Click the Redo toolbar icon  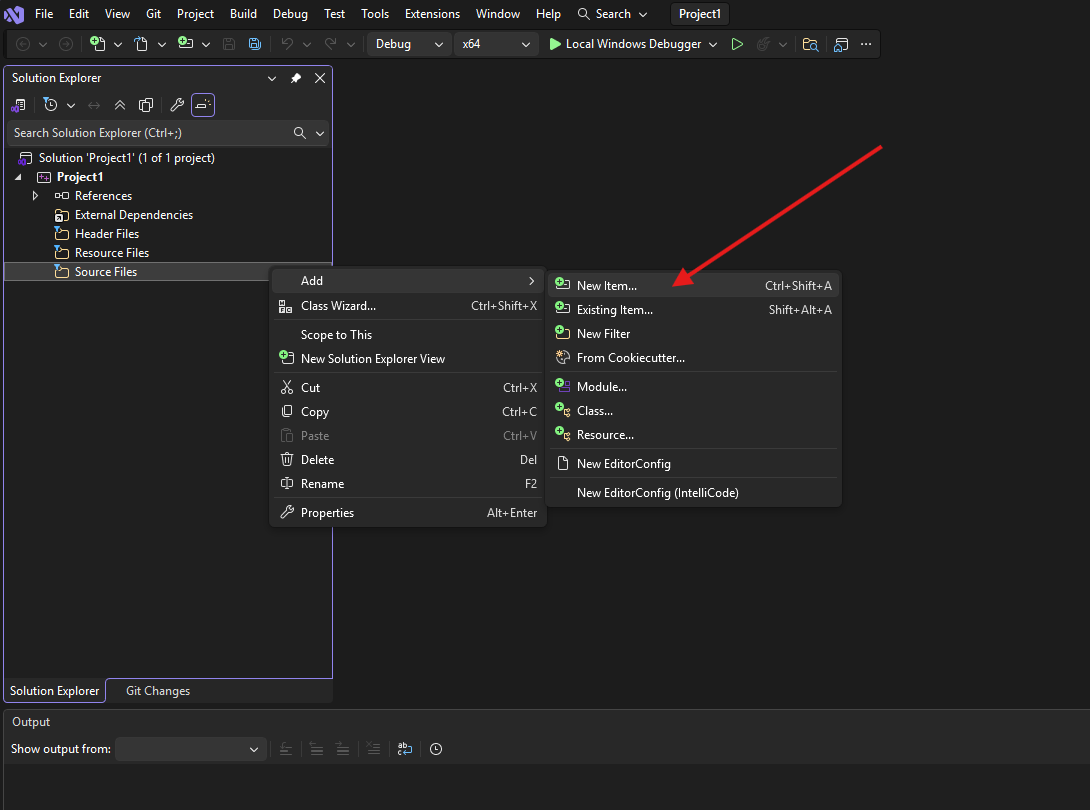pos(331,44)
